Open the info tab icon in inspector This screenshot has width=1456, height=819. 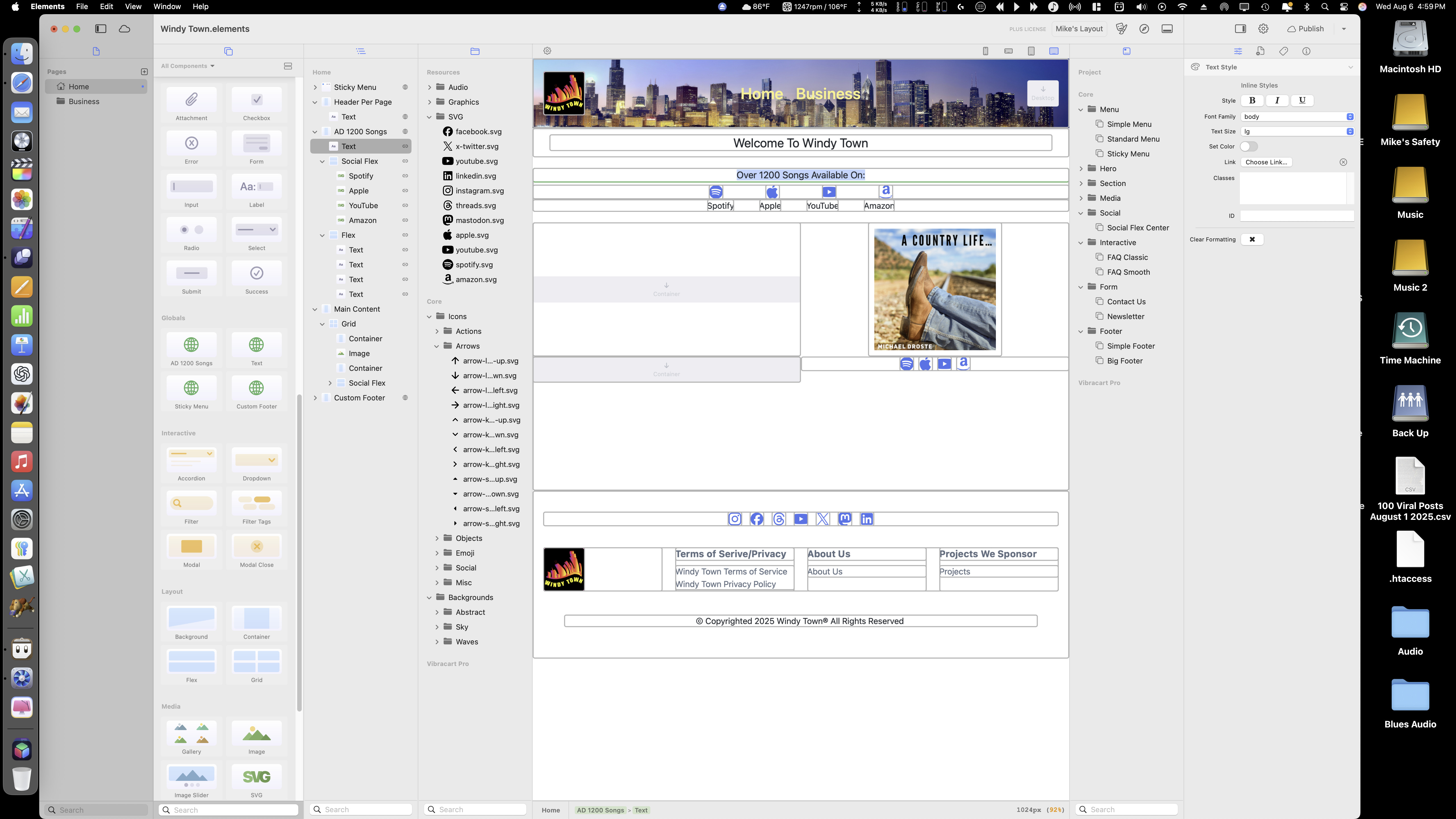[1306, 51]
